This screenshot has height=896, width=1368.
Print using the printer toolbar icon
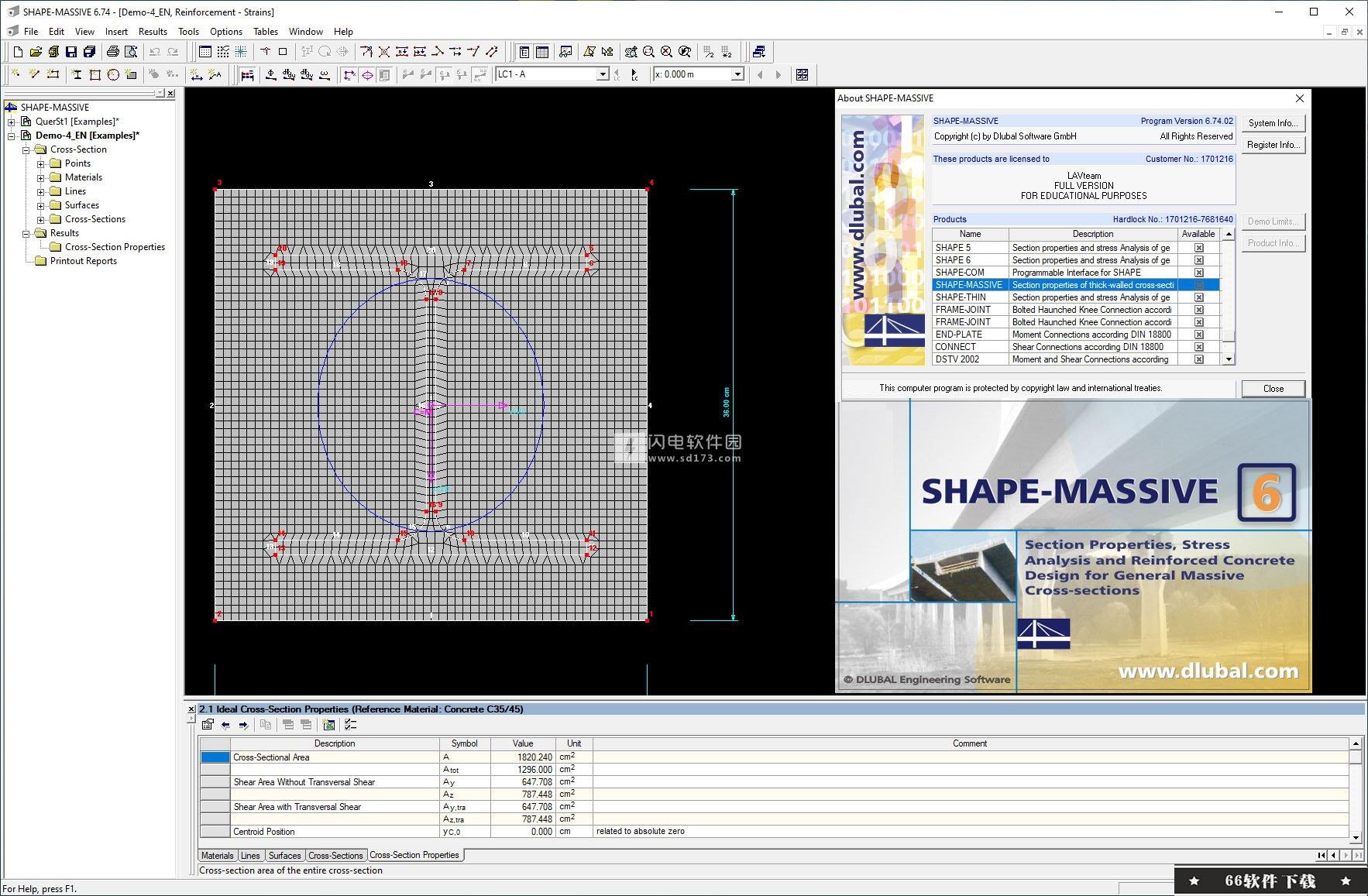pyautogui.click(x=113, y=52)
